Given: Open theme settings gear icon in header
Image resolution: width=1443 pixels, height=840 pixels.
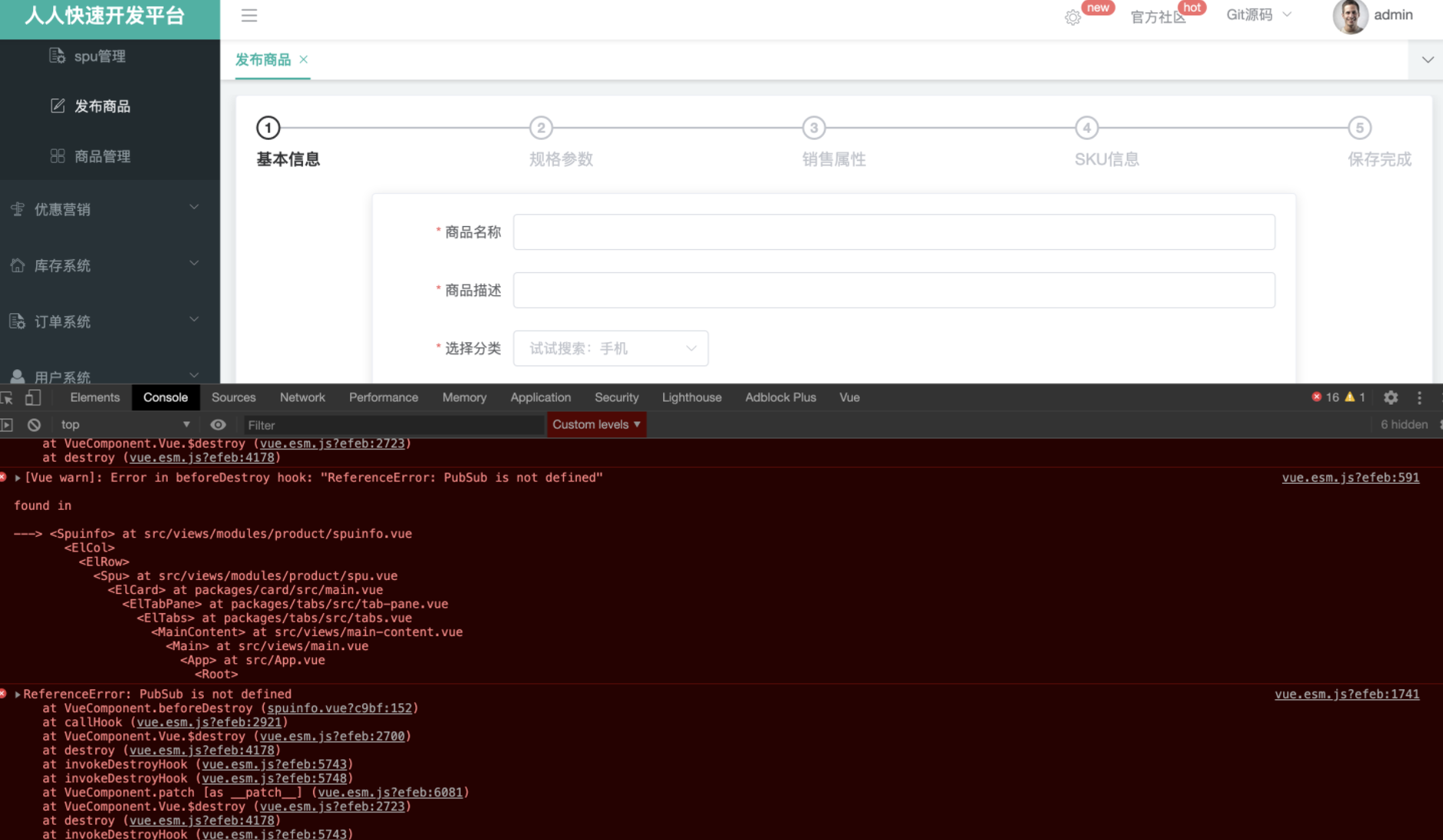Looking at the screenshot, I should click(1073, 17).
